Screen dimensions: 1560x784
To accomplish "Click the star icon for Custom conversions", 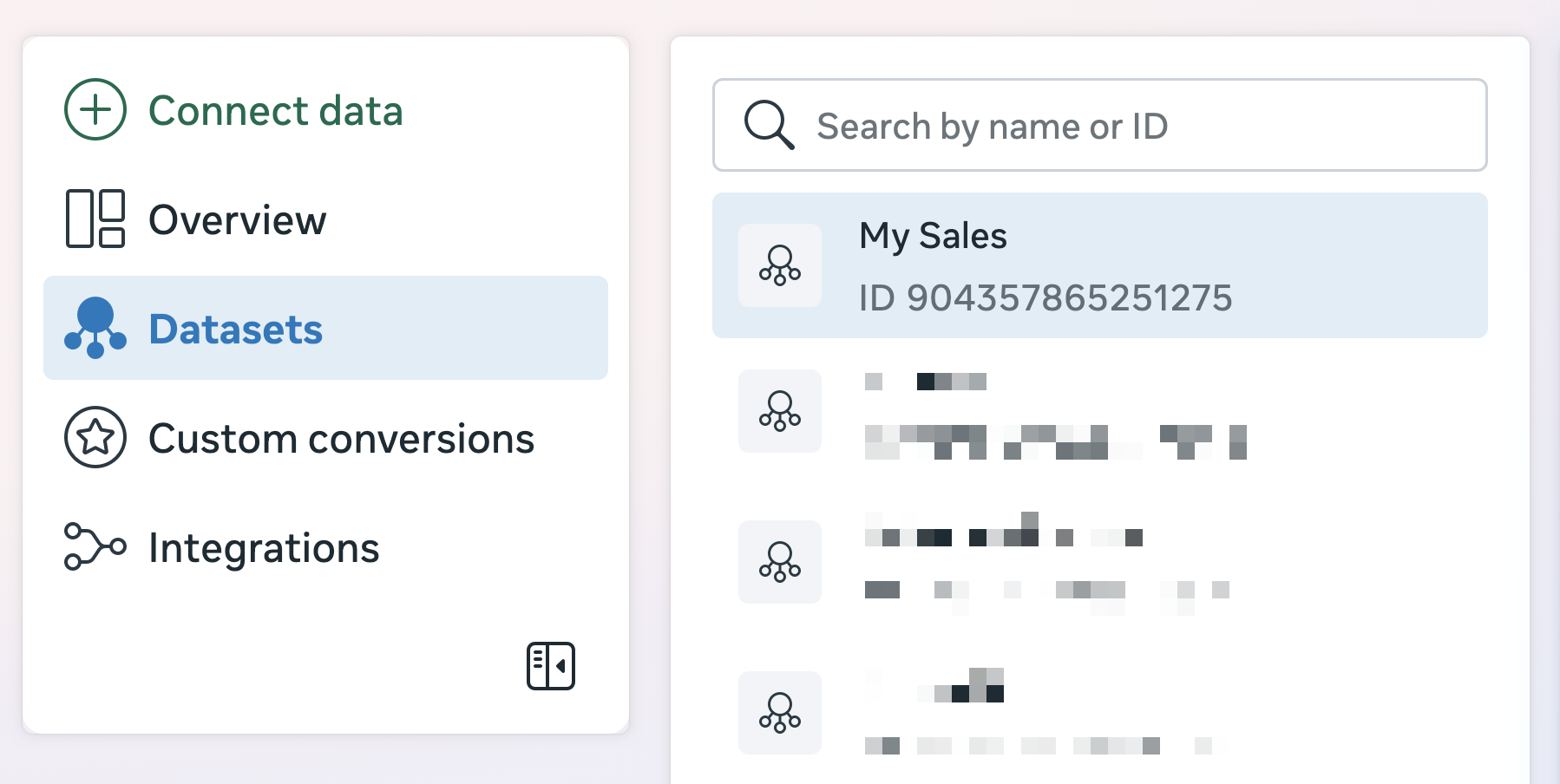I will (95, 437).
